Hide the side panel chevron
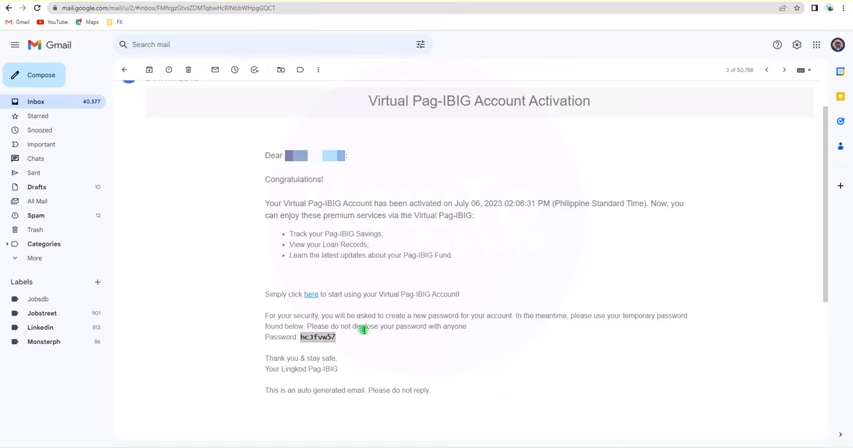The image size is (853, 448). point(840,434)
